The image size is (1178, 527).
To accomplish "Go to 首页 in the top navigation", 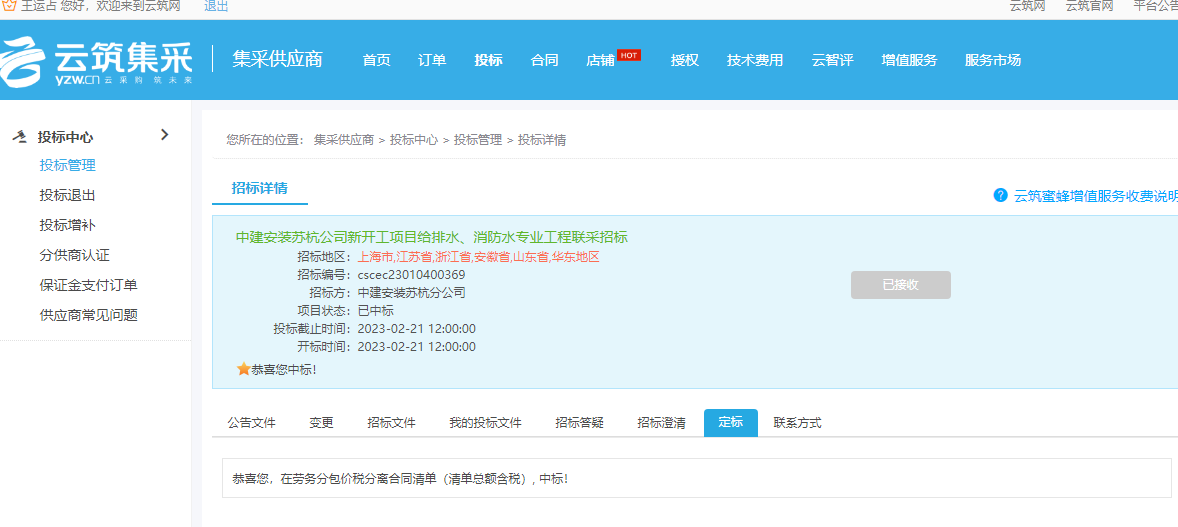I will 376,60.
